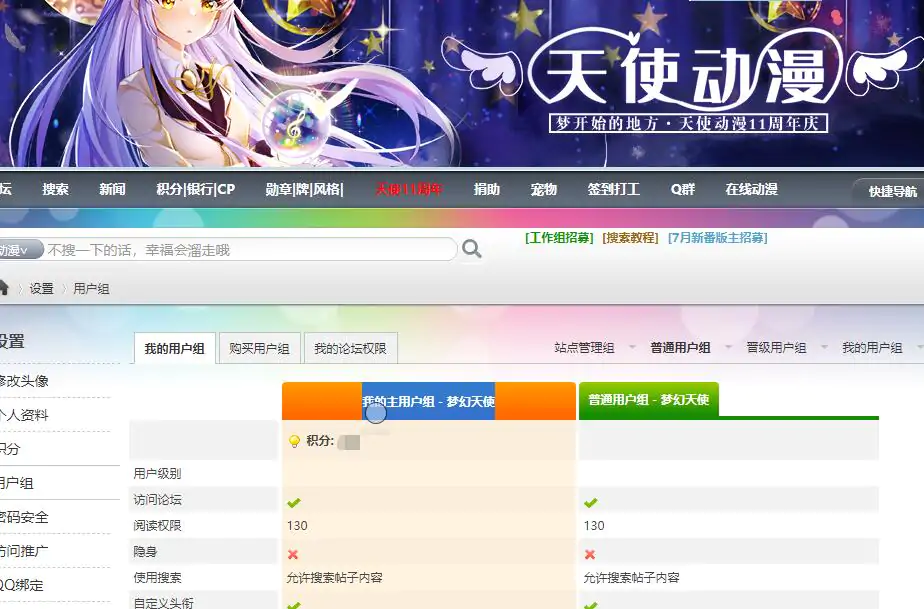Viewport: 924px width, 609px height.
Task: Open the search type selector 动漫
Action: point(21,250)
